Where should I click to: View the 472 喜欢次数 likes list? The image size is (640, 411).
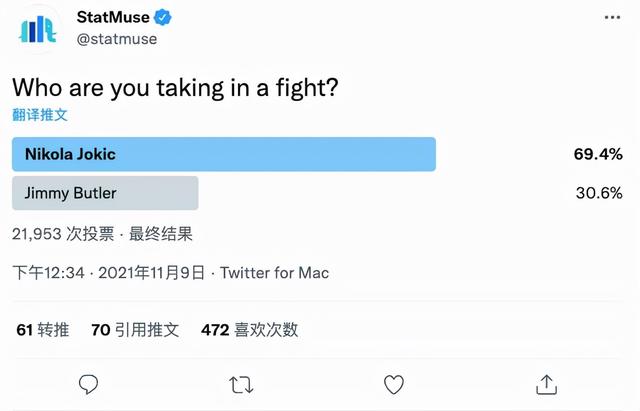coord(249,330)
